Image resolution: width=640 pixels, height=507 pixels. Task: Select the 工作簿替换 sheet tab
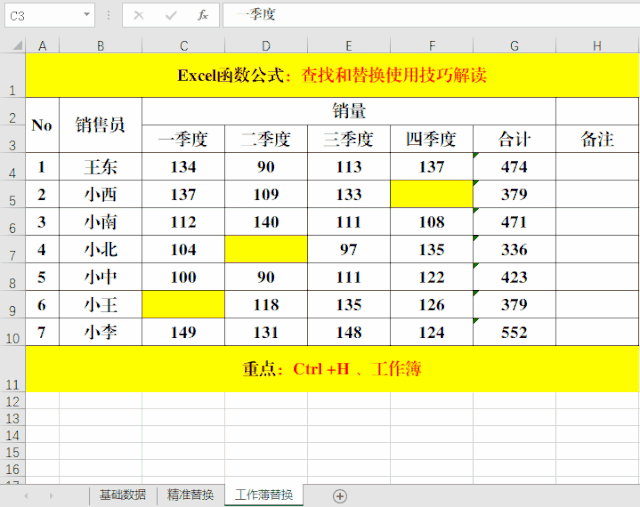coord(264,495)
